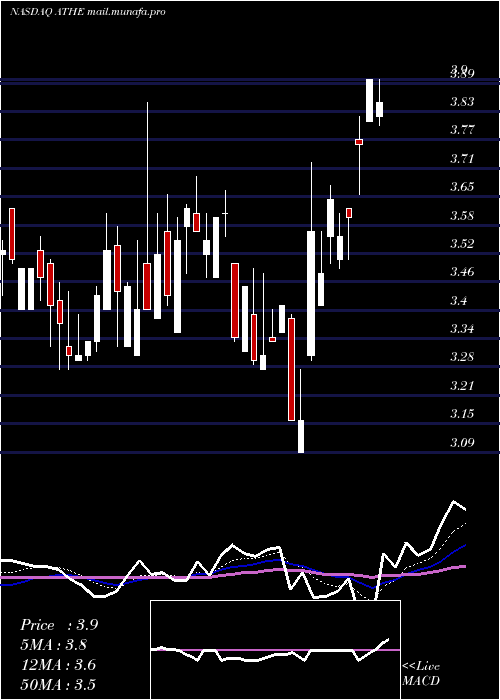Viewport: 500px width, 700px height.
Task: Click the 3.65 price axis label
Action: pos(462,187)
